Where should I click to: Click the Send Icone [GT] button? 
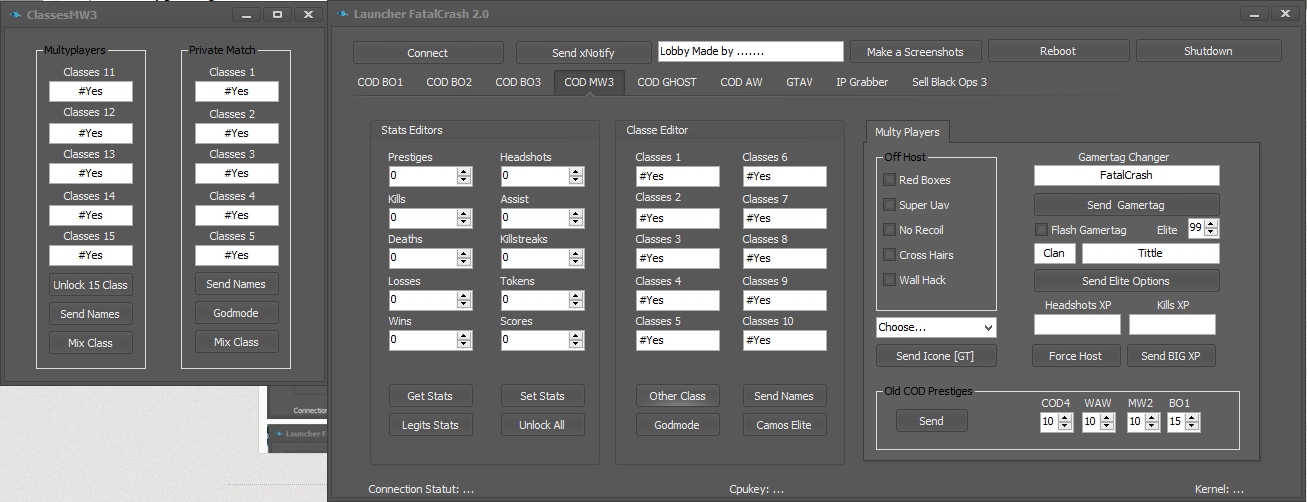click(x=935, y=356)
